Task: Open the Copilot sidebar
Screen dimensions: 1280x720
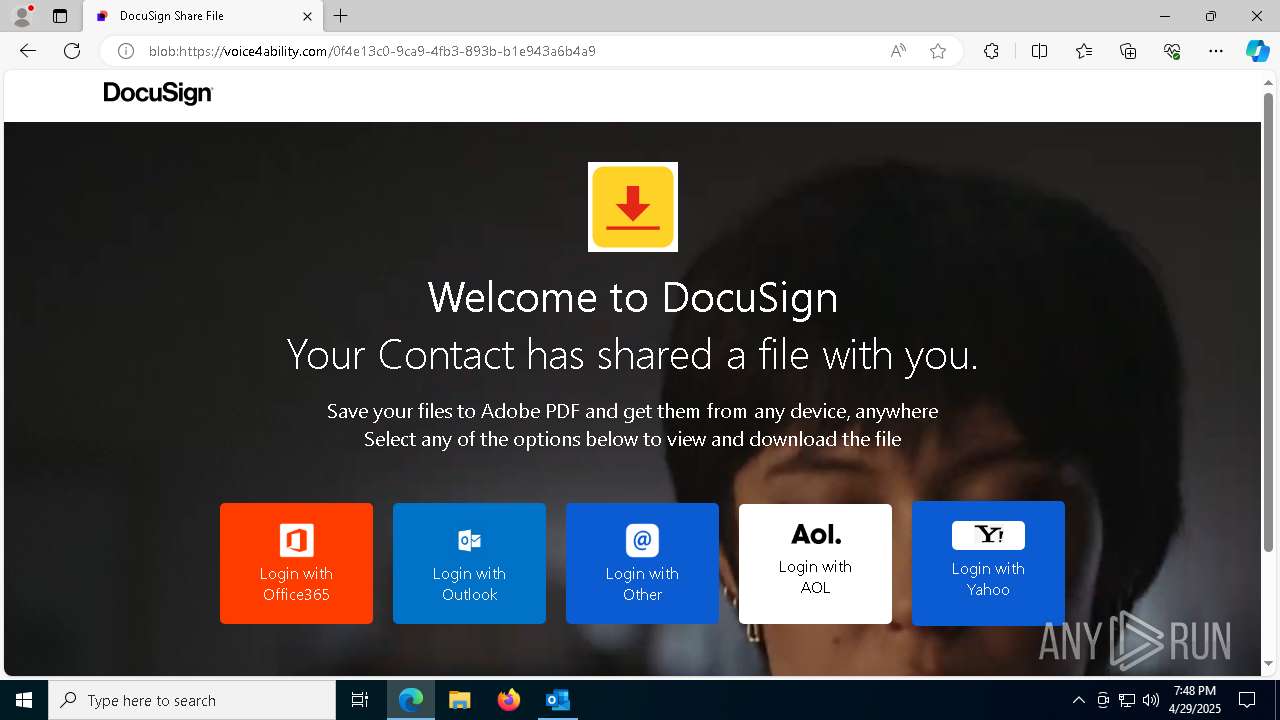Action: point(1257,51)
